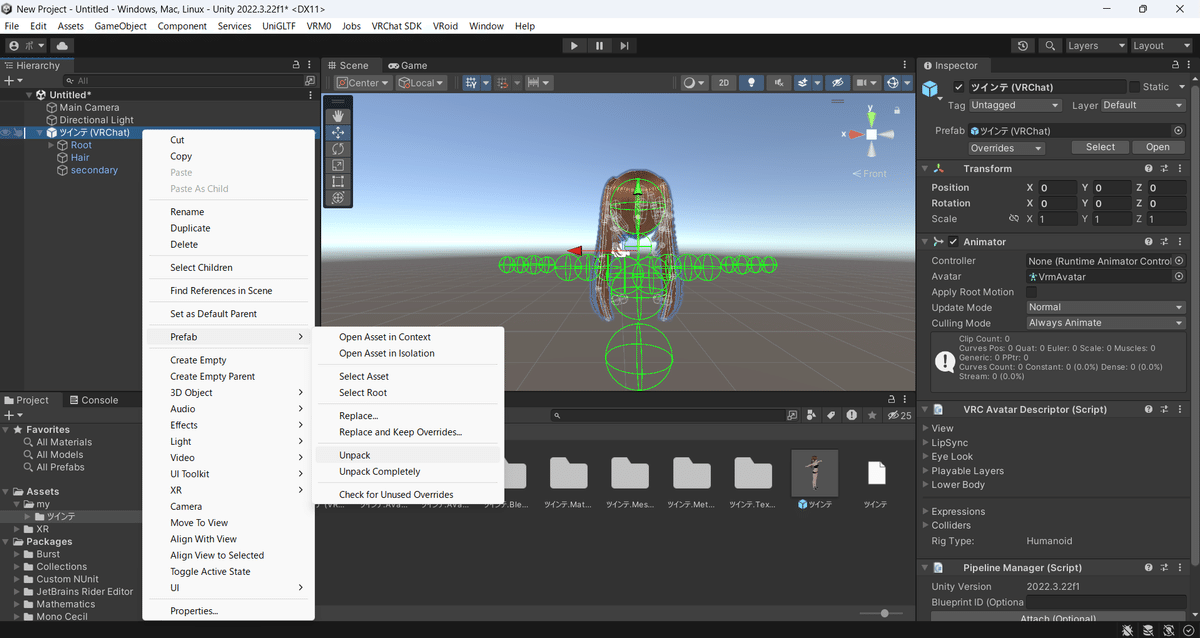
Task: Click the Favorites star save-search icon
Action: click(x=872, y=415)
